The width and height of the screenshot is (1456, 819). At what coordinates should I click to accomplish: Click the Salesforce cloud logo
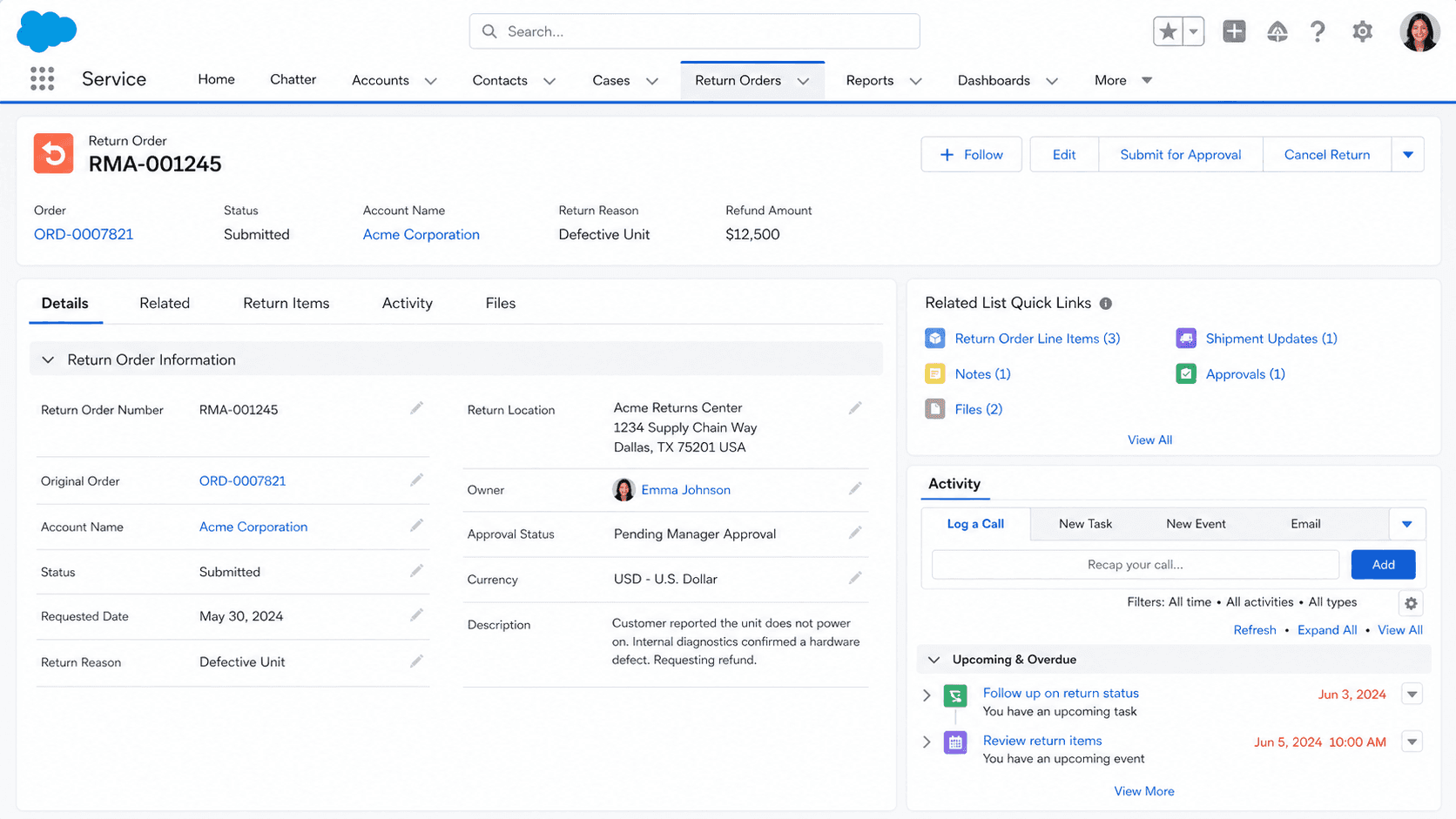click(47, 31)
